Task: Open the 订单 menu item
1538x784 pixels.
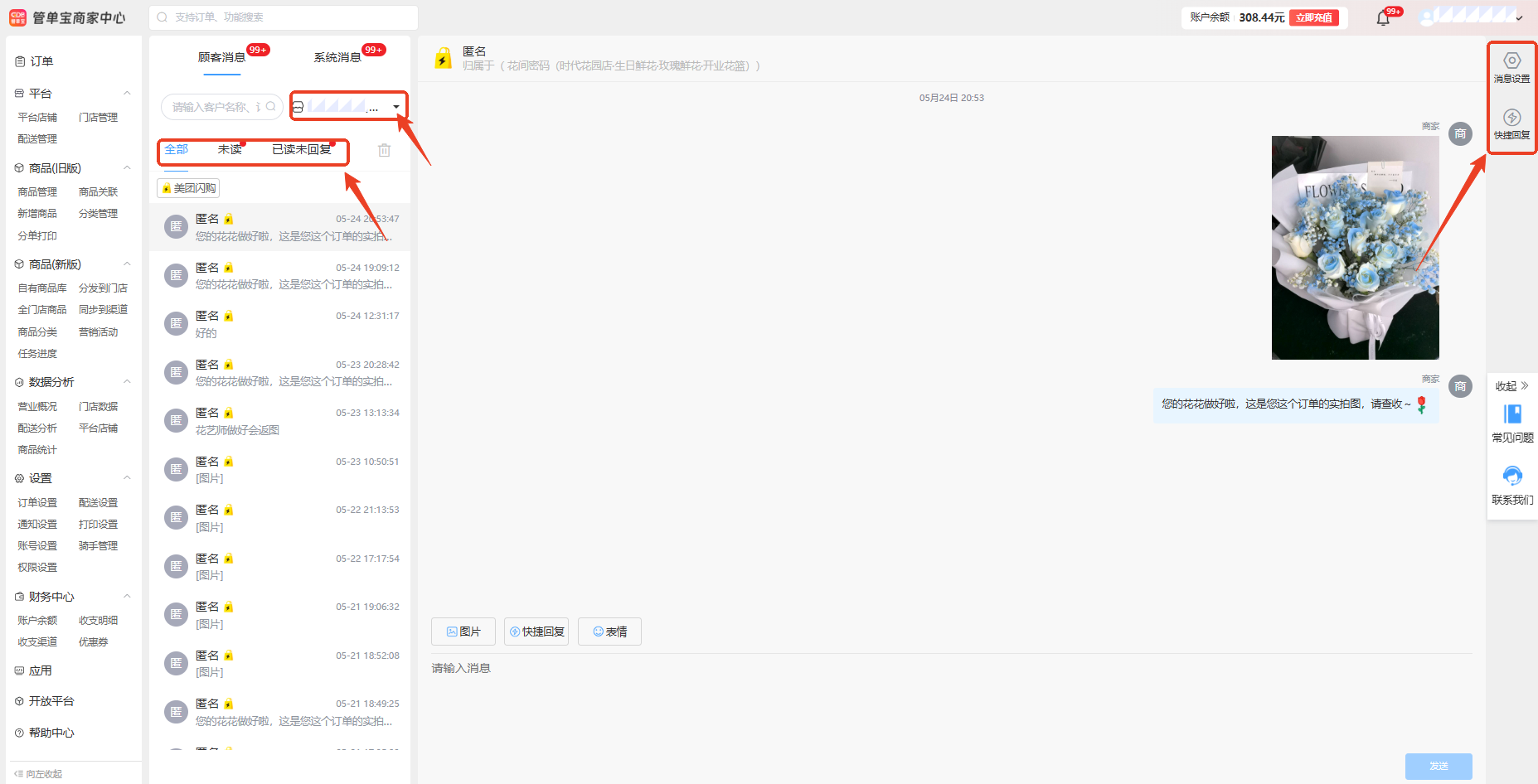Action: click(x=41, y=61)
